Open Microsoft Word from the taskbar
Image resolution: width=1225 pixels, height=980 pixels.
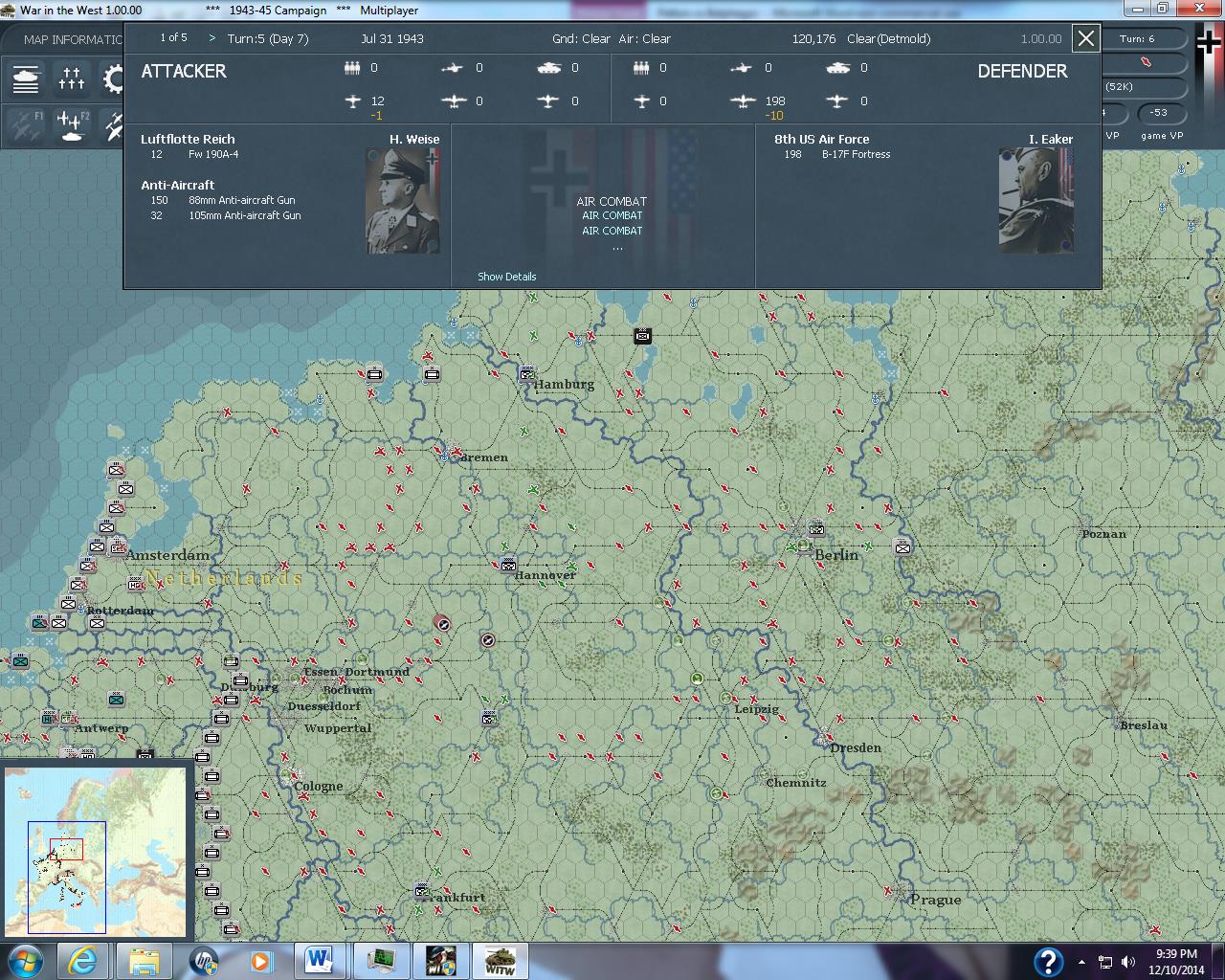click(x=320, y=961)
